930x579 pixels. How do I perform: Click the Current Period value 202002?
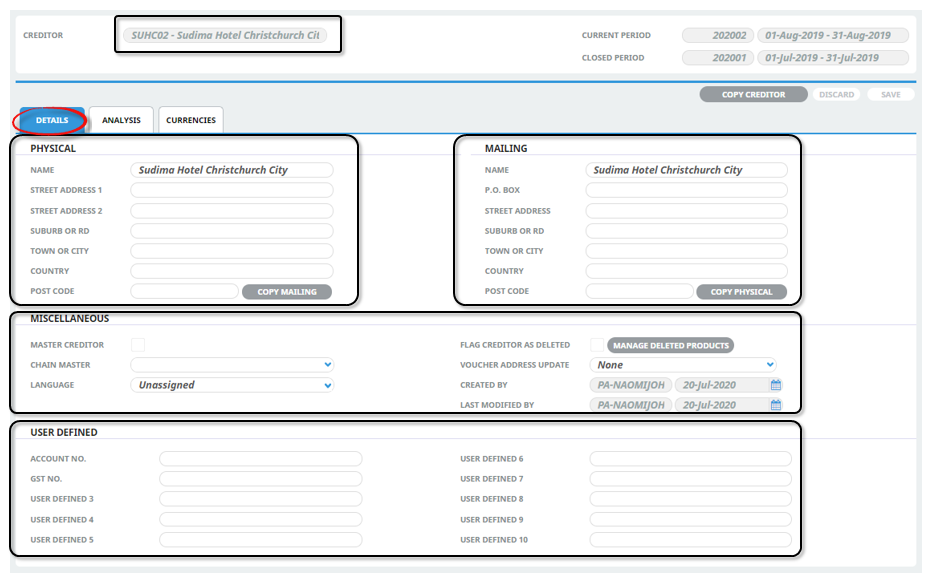point(718,36)
